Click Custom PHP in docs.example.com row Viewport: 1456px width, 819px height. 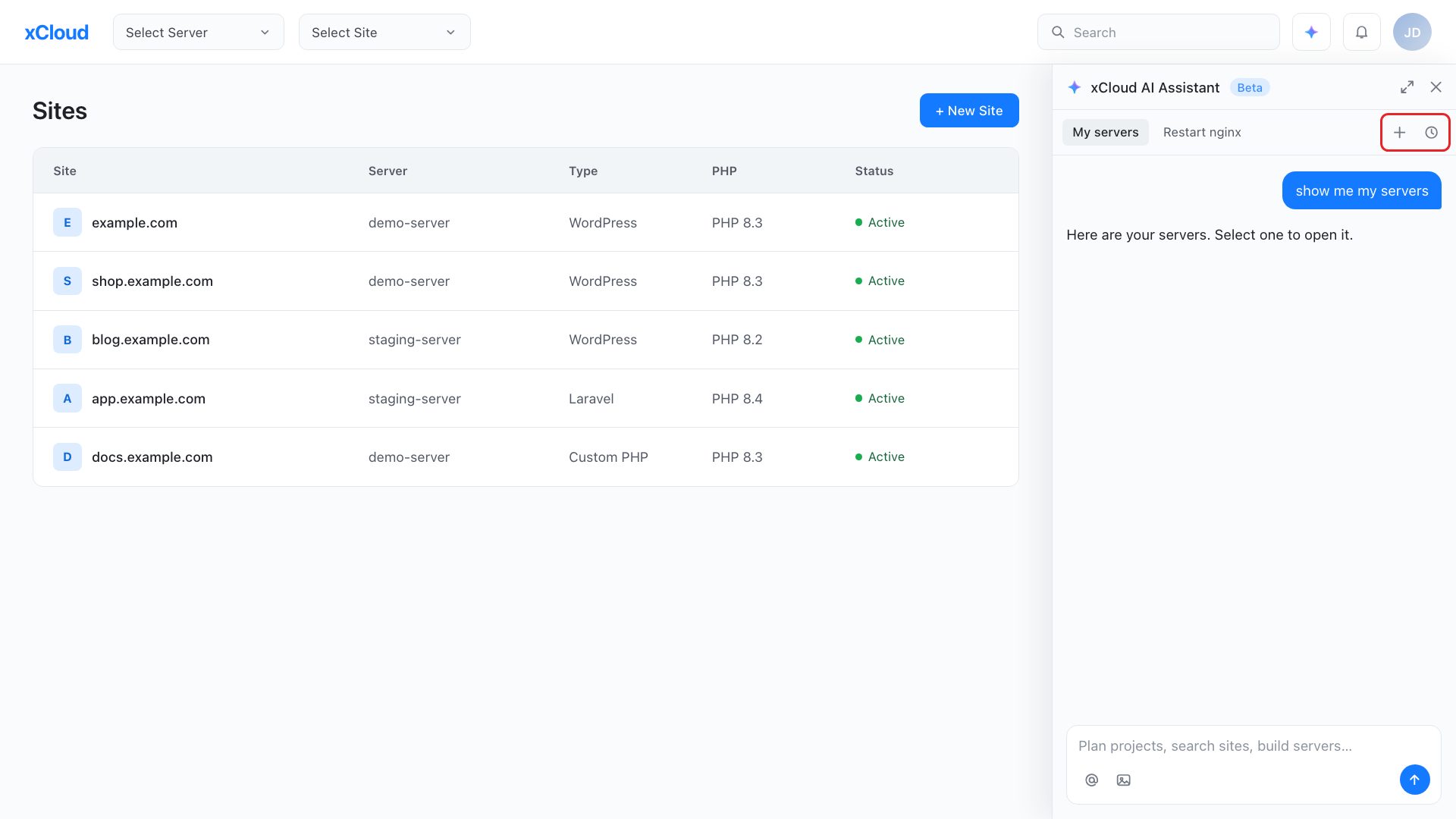click(608, 457)
